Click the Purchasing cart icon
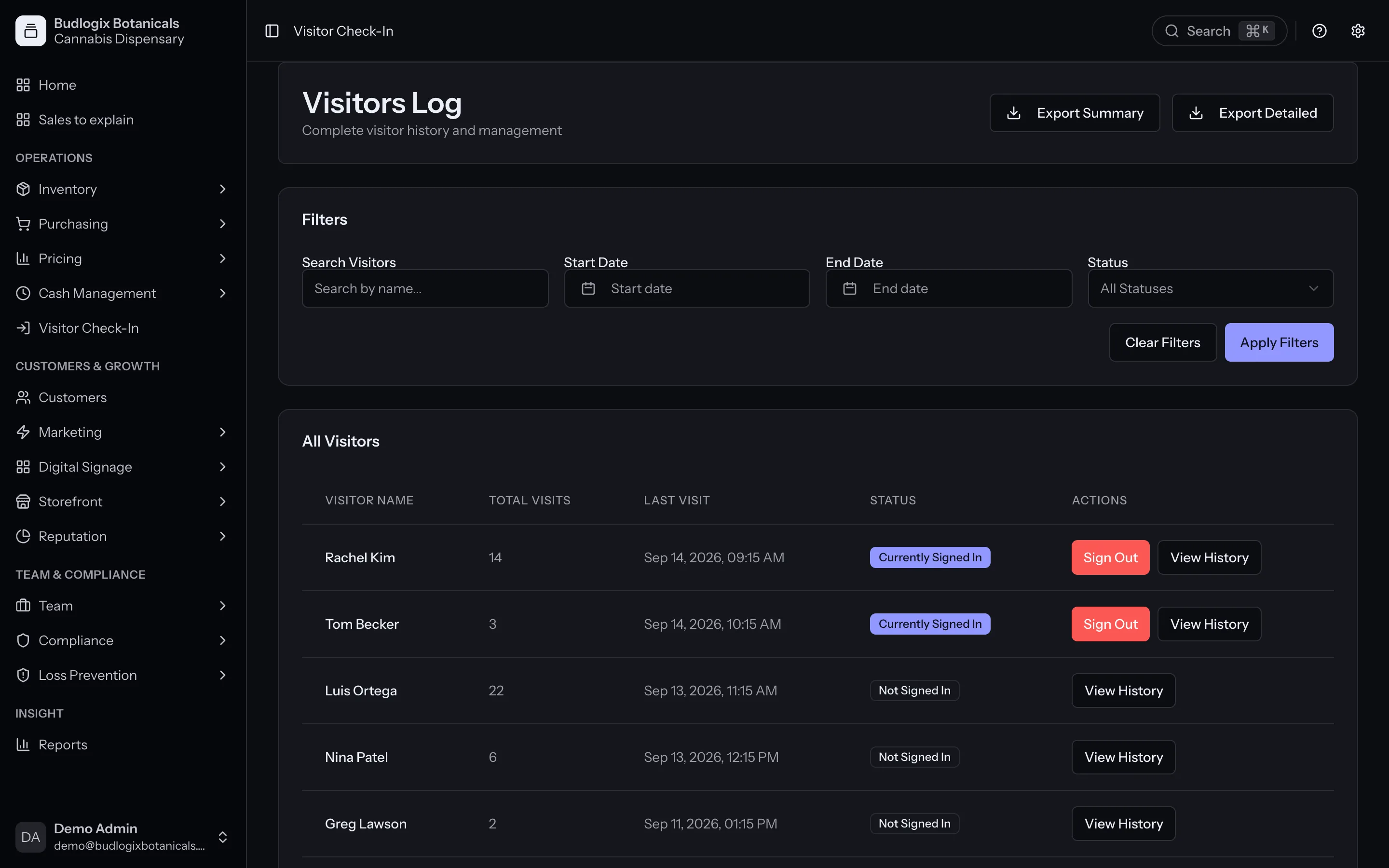 tap(23, 224)
